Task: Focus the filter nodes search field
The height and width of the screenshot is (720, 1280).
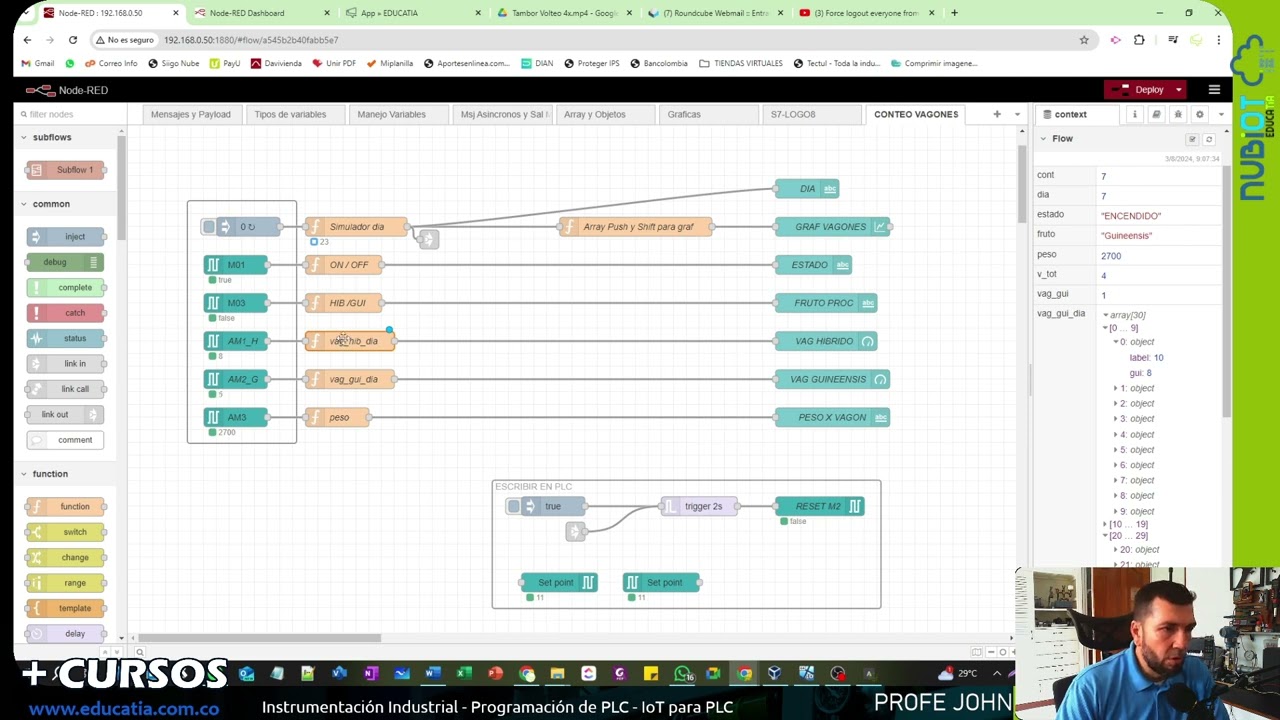Action: [x=69, y=114]
